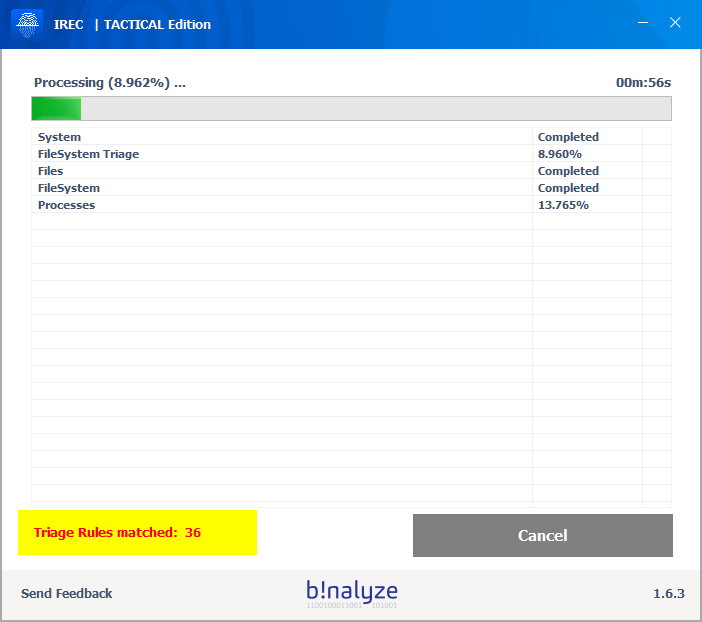The height and width of the screenshot is (622, 702).
Task: Click the Processing percentage label
Action: [x=110, y=83]
